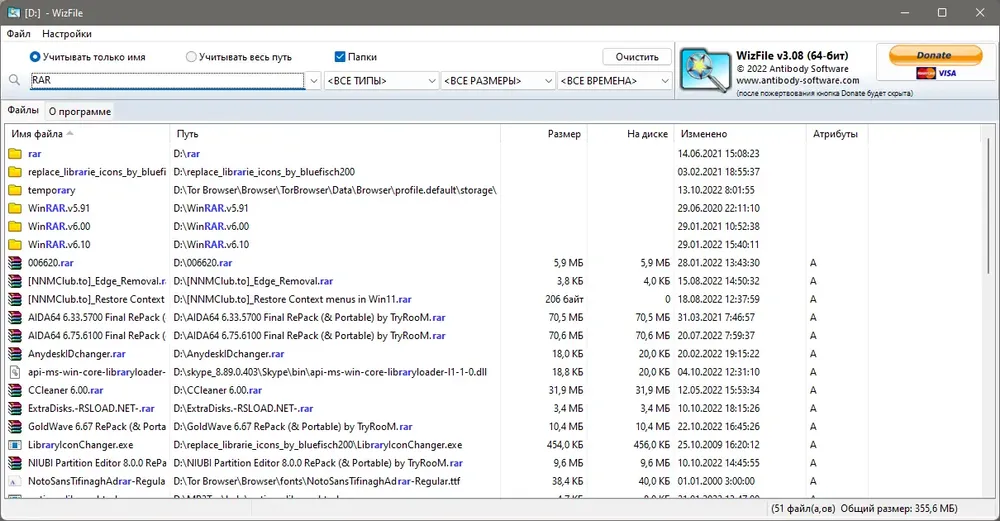Click the ExtraDisks.-RSLOAD.NET-.rar archive icon

coord(15,408)
